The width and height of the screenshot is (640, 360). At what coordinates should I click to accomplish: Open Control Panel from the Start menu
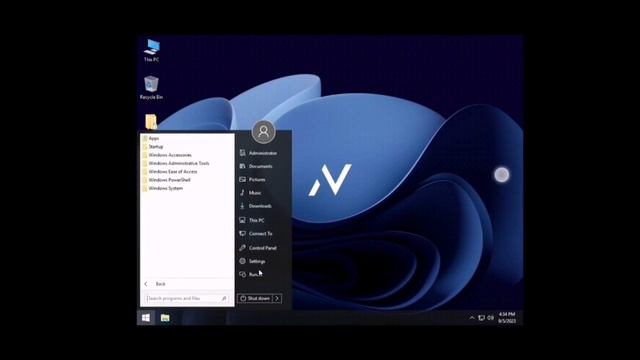click(263, 248)
